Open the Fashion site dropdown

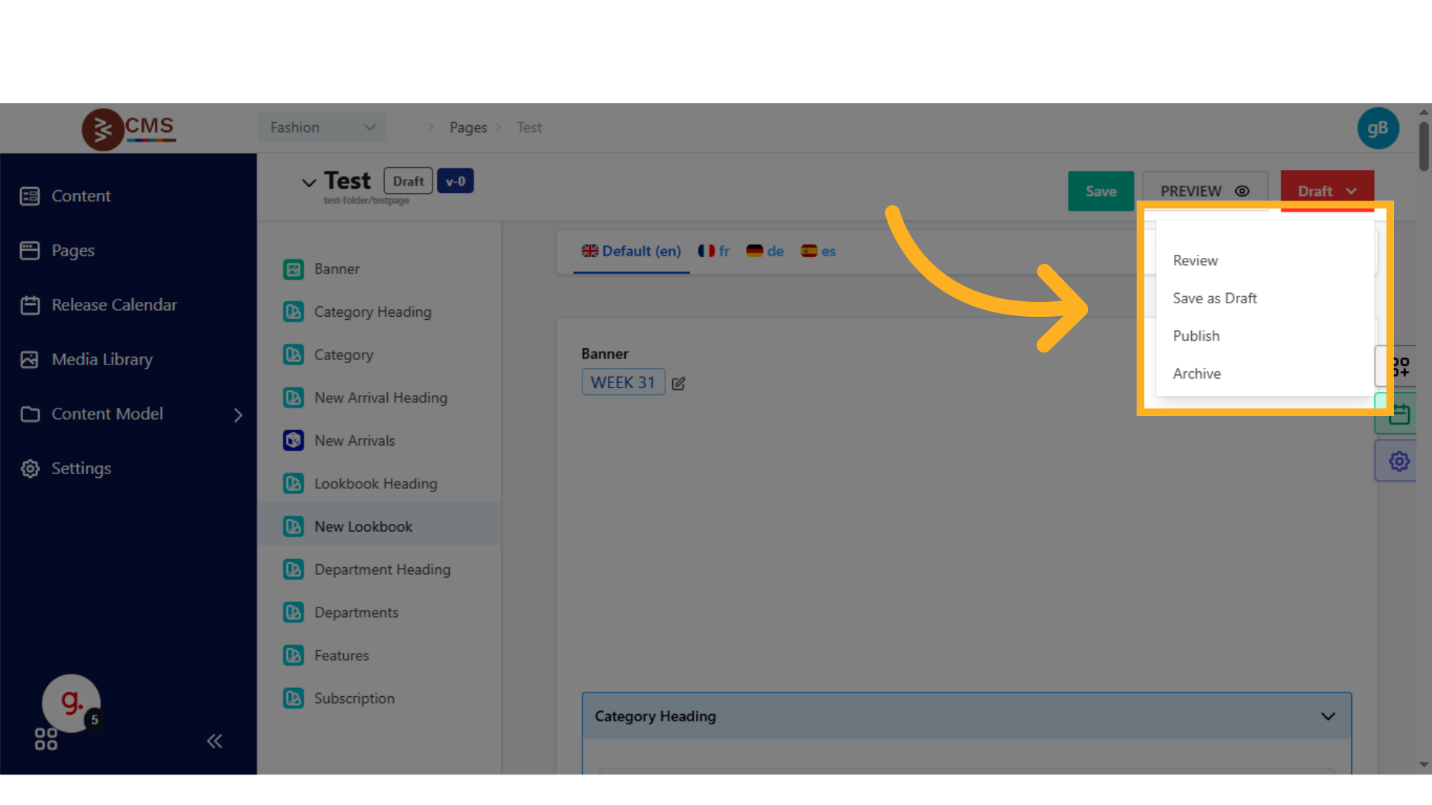tap(321, 128)
